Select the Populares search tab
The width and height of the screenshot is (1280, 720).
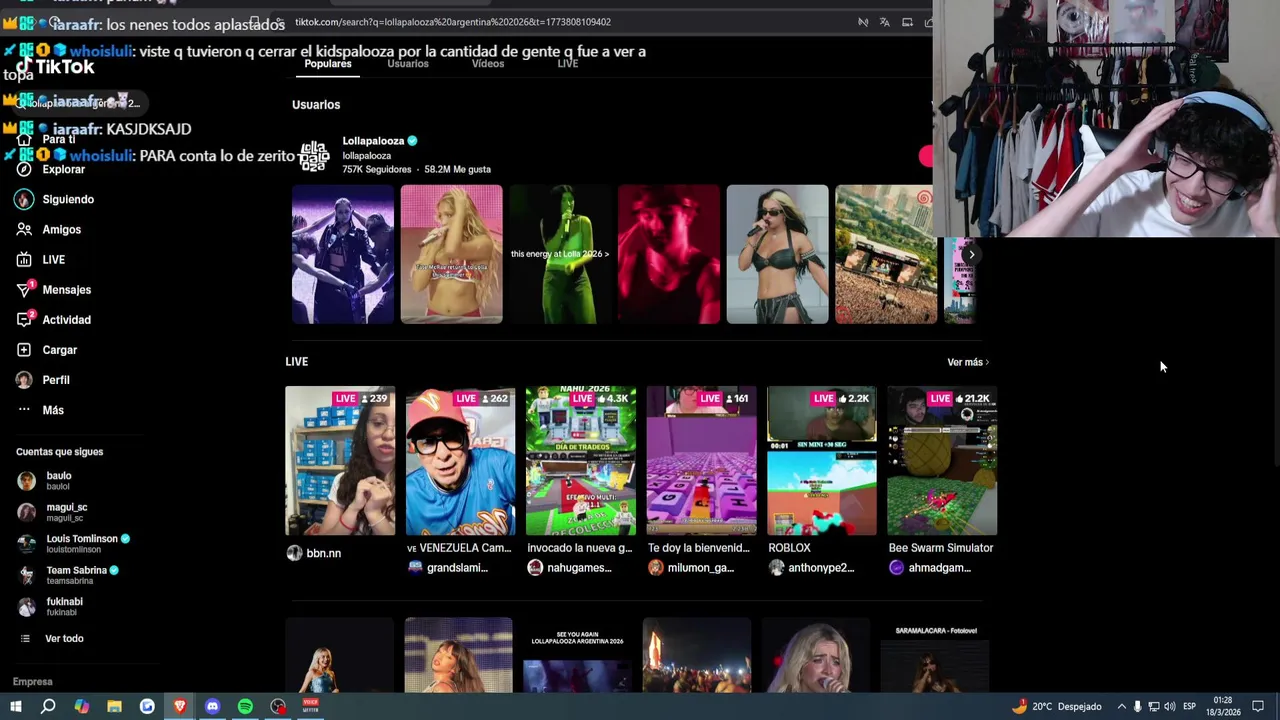point(328,64)
